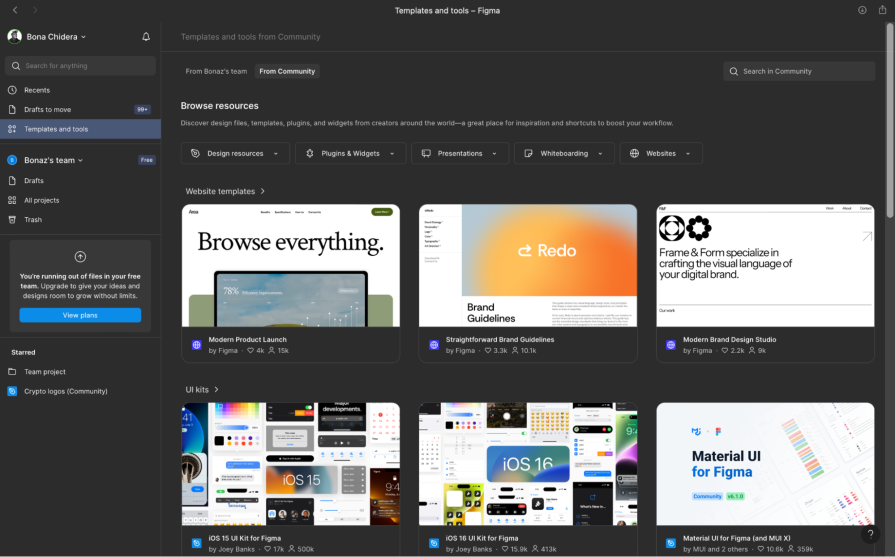Image resolution: width=895 pixels, height=557 pixels.
Task: Like Modern Brand Design Studio heart icon
Action: pos(725,351)
